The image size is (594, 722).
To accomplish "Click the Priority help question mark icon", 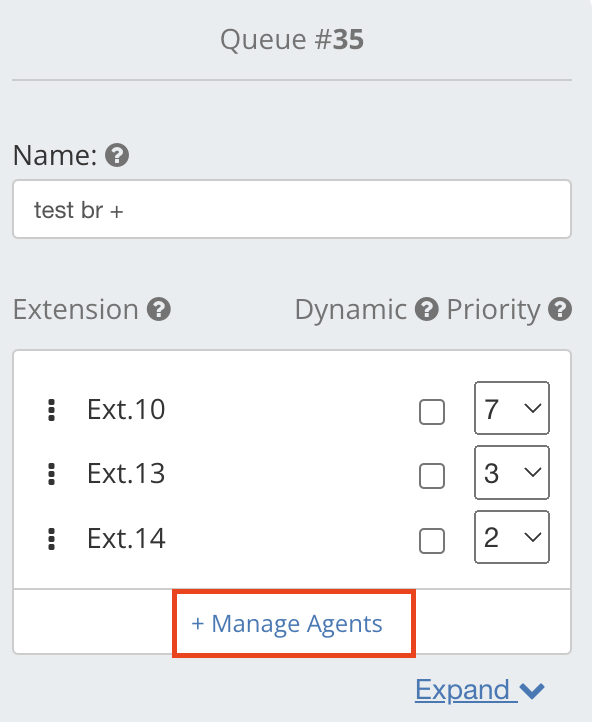I will coord(560,309).
